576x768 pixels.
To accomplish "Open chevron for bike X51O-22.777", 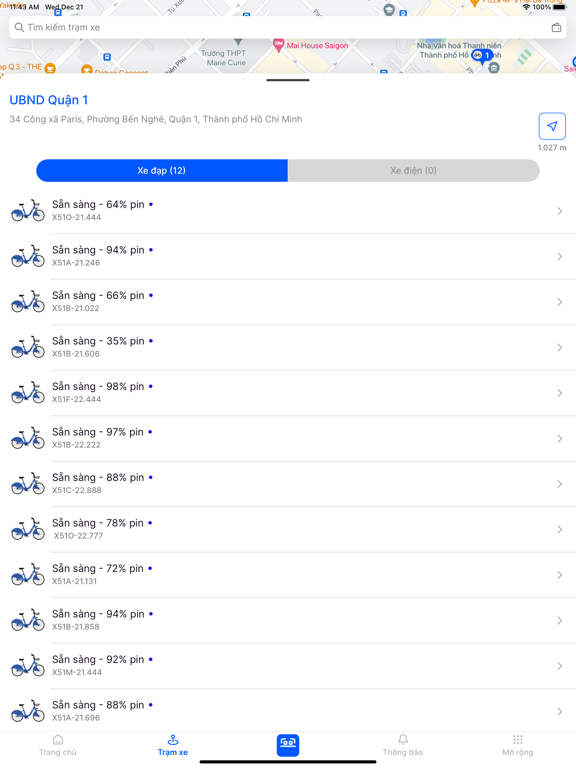I will pyautogui.click(x=560, y=529).
